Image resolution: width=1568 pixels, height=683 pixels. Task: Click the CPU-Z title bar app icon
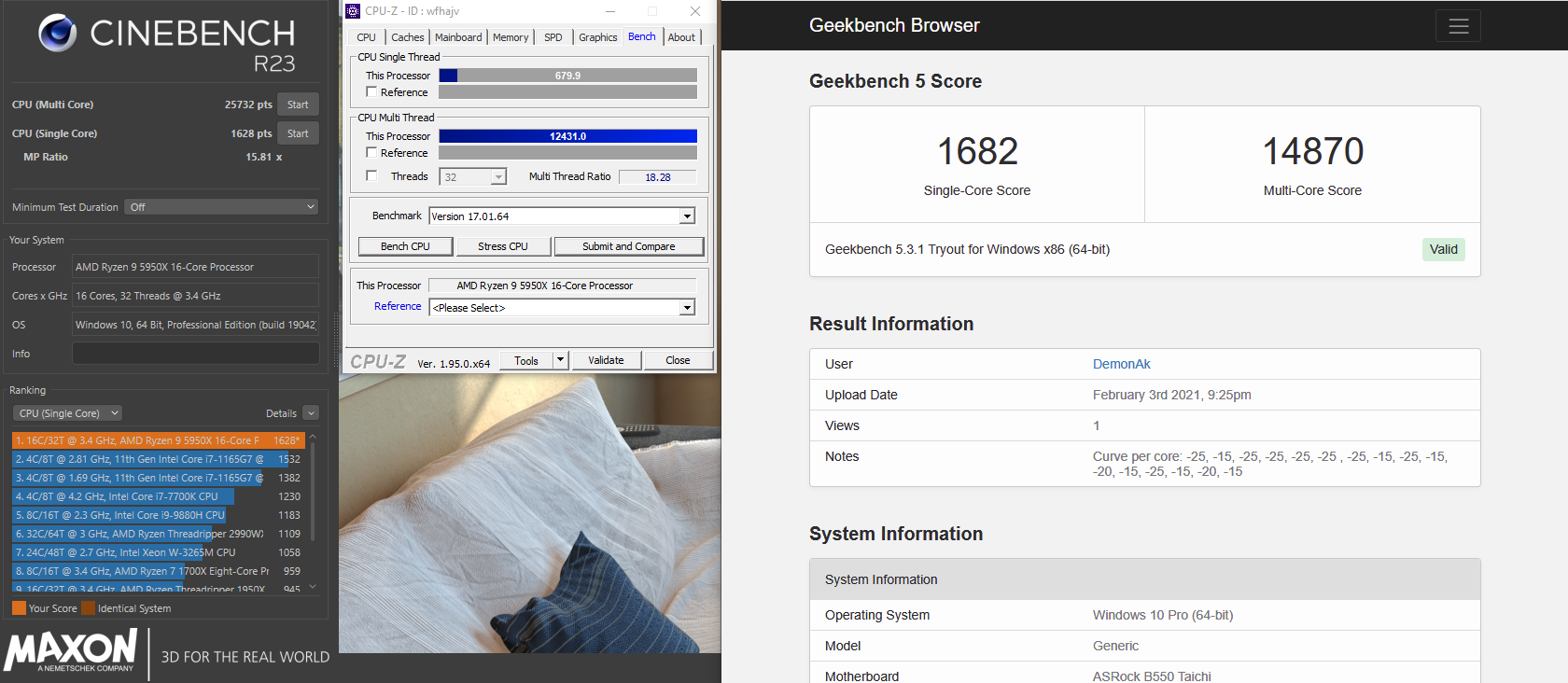pyautogui.click(x=353, y=11)
